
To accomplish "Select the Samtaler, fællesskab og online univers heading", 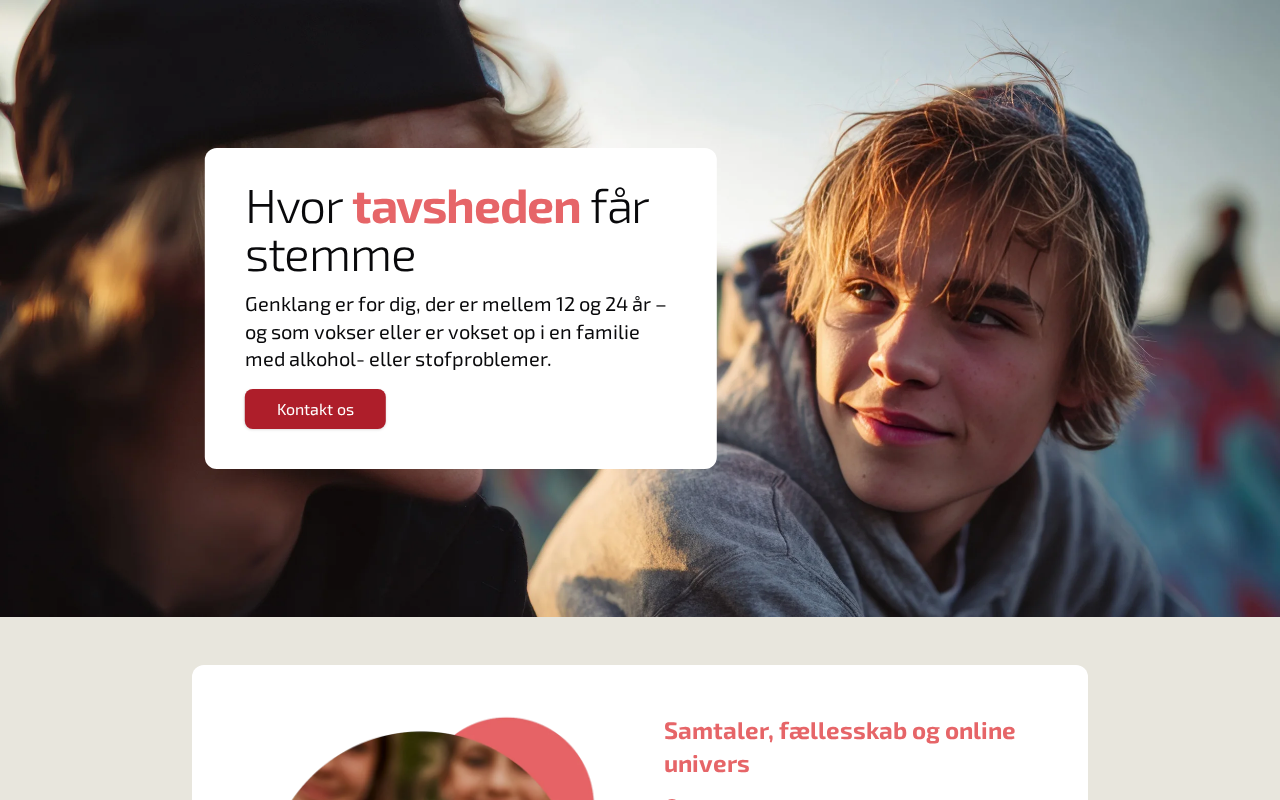I will tap(839, 747).
